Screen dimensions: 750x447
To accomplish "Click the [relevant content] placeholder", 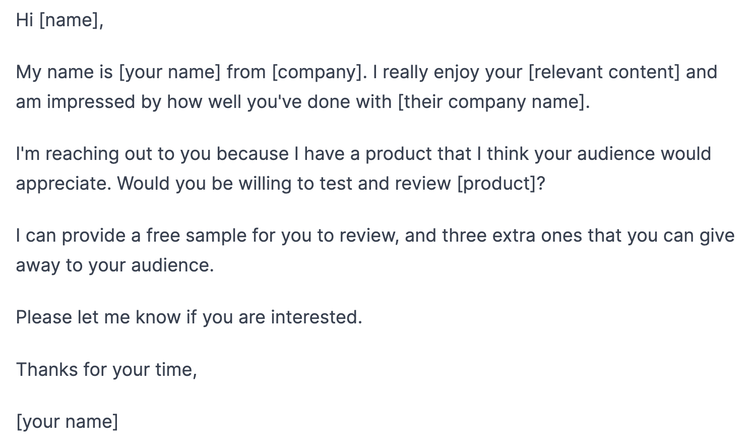I will pos(604,72).
